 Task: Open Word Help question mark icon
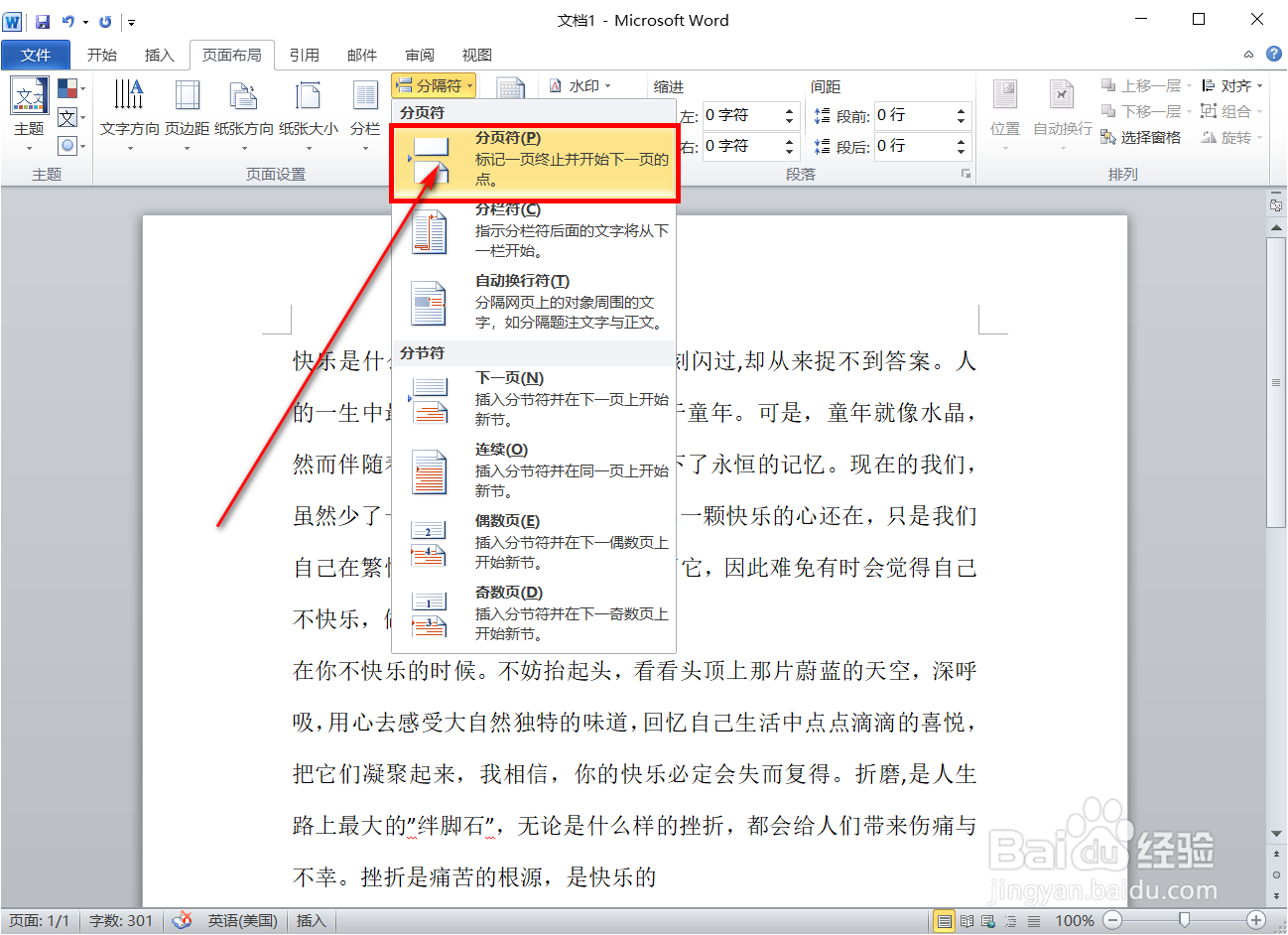(x=1274, y=55)
